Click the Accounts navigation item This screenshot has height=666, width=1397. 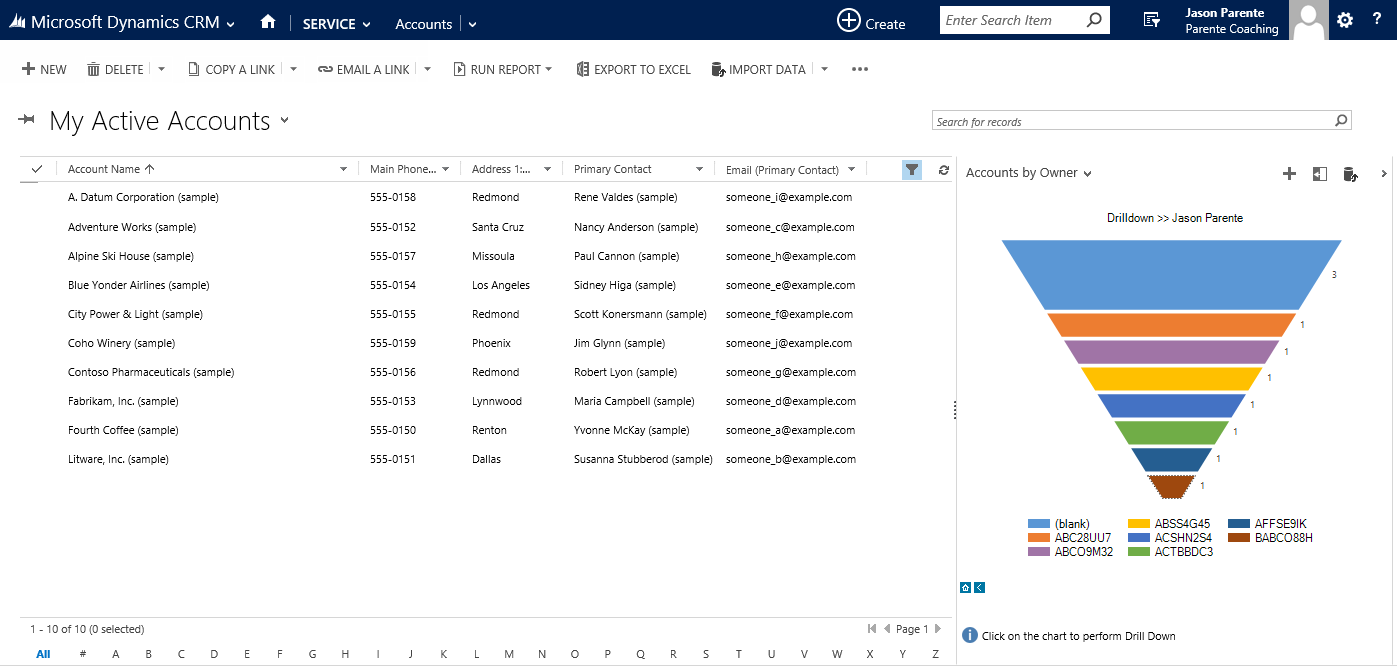(424, 23)
